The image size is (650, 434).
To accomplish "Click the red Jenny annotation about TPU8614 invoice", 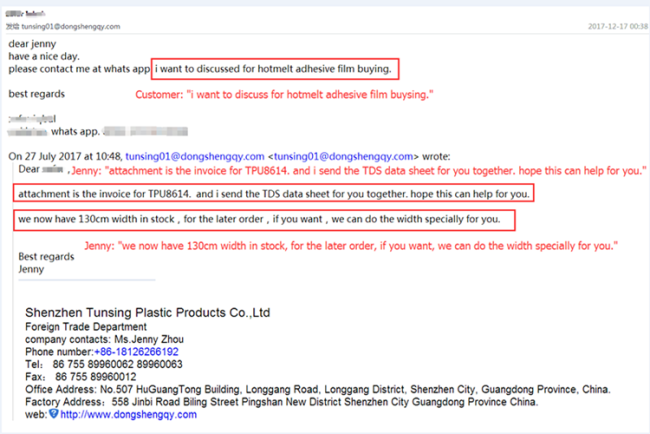I will [360, 171].
